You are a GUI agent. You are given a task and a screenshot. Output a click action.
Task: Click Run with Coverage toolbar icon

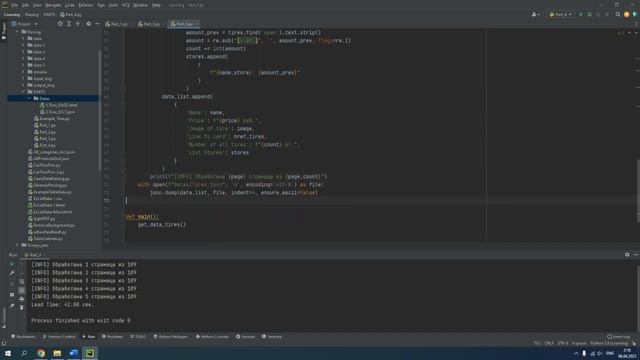[598, 14]
